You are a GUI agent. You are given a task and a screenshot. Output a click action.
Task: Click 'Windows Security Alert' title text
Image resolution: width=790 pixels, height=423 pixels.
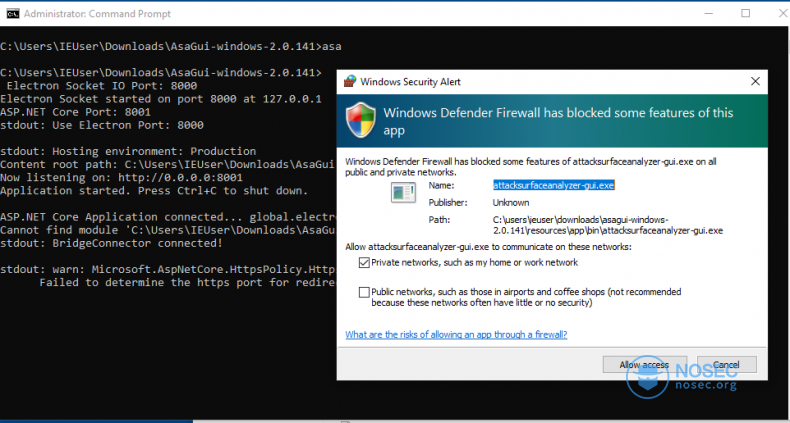pyautogui.click(x=410, y=82)
